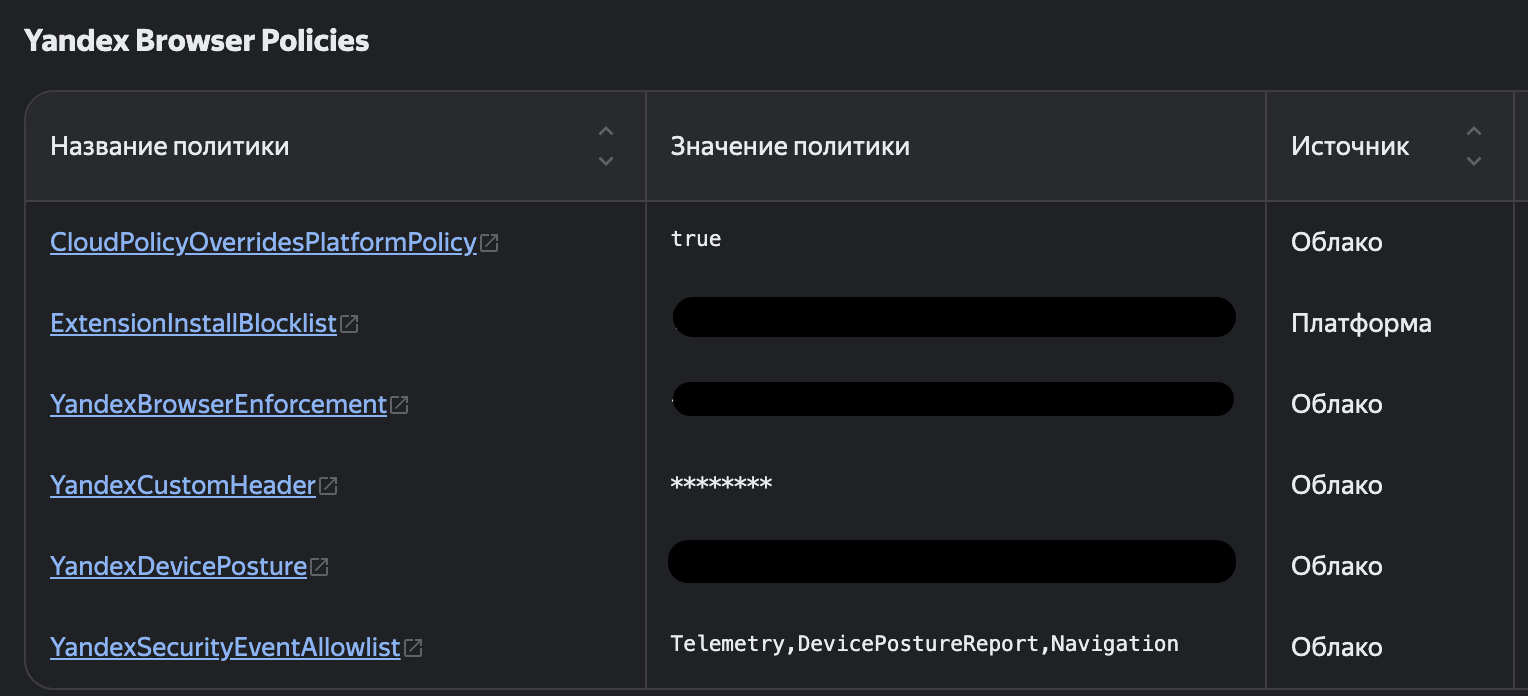
Task: Click the Telemetry,DevicePostureReport,Navigation value
Action: click(x=924, y=644)
